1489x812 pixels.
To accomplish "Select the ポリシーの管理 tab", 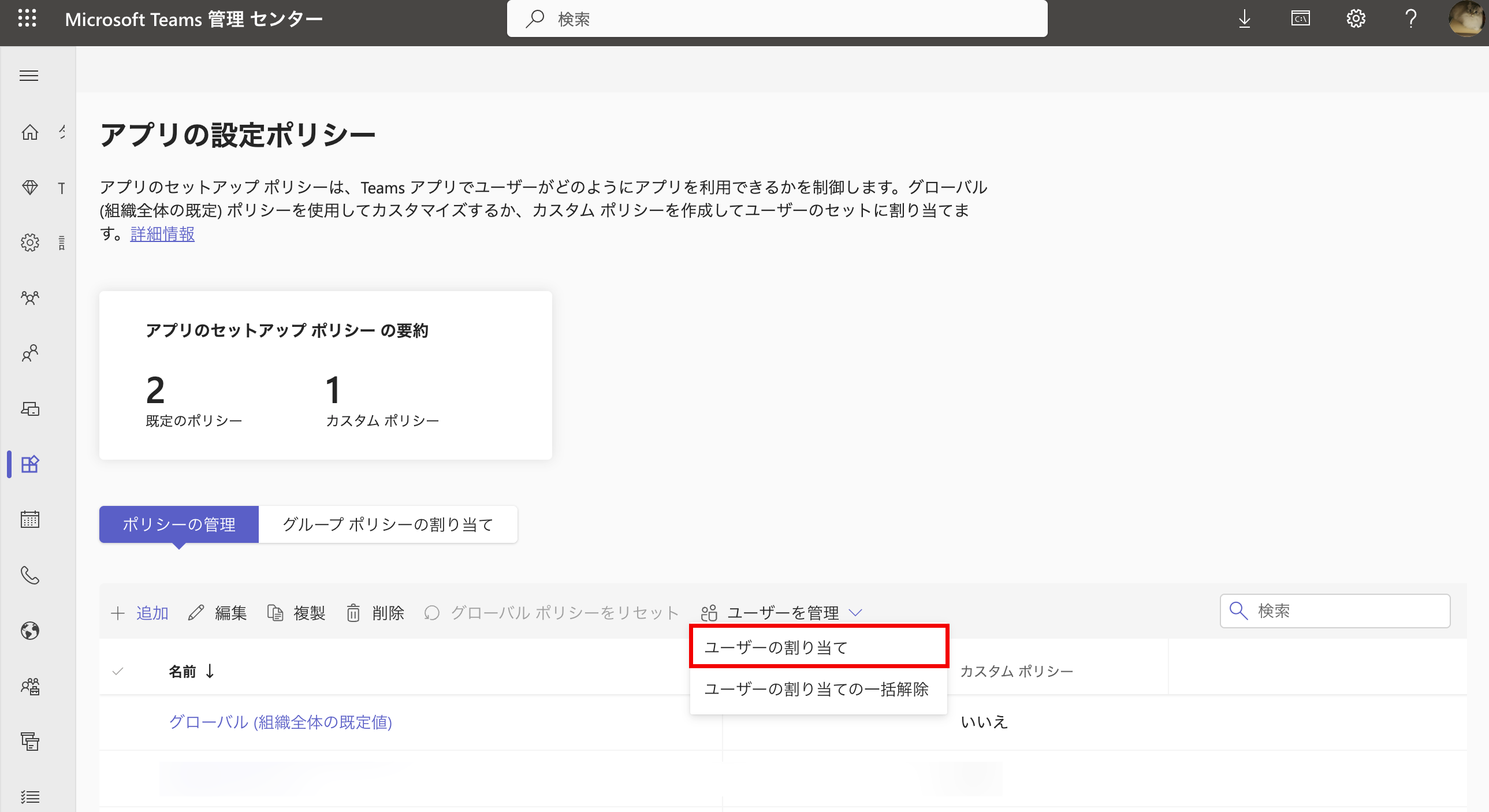I will [x=178, y=524].
